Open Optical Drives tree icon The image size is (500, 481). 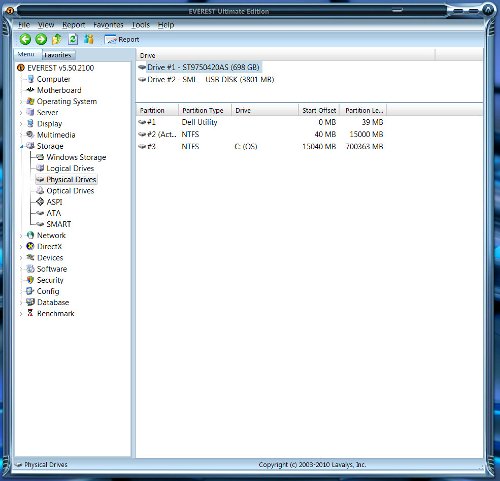click(x=40, y=190)
